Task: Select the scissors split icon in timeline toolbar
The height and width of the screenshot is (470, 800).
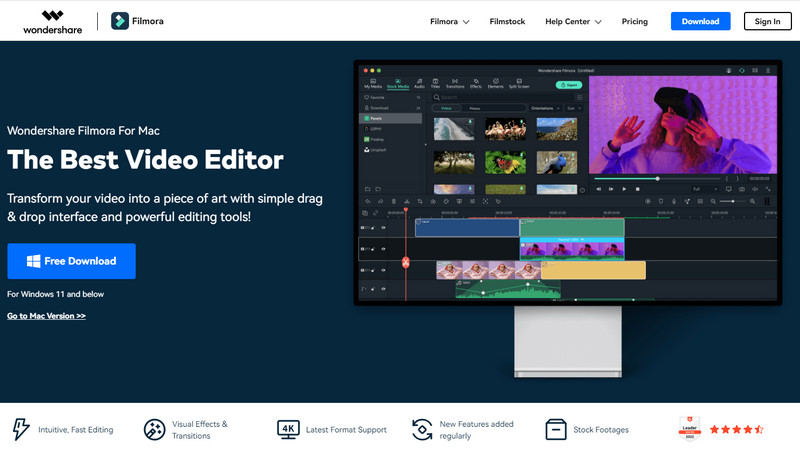Action: pyautogui.click(x=407, y=202)
